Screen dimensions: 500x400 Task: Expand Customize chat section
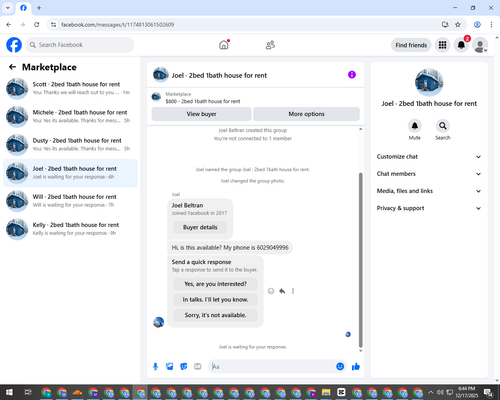[x=429, y=157]
